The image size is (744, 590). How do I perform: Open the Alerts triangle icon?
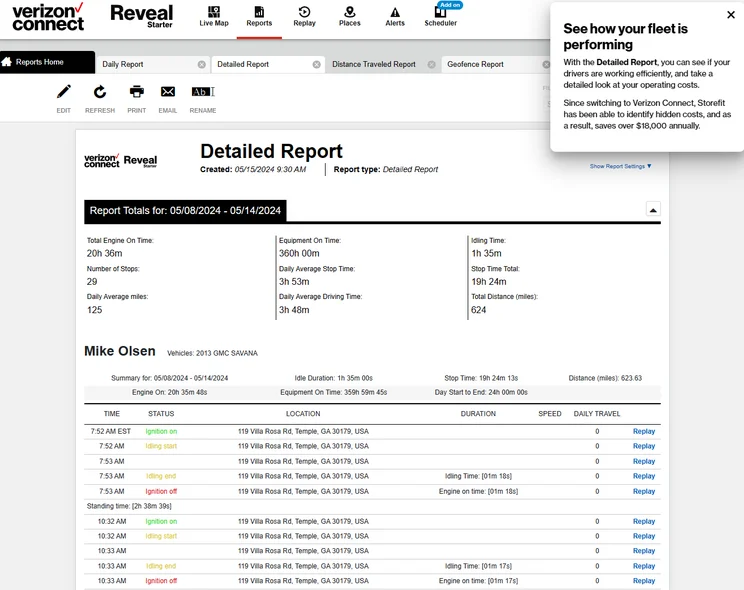(395, 17)
